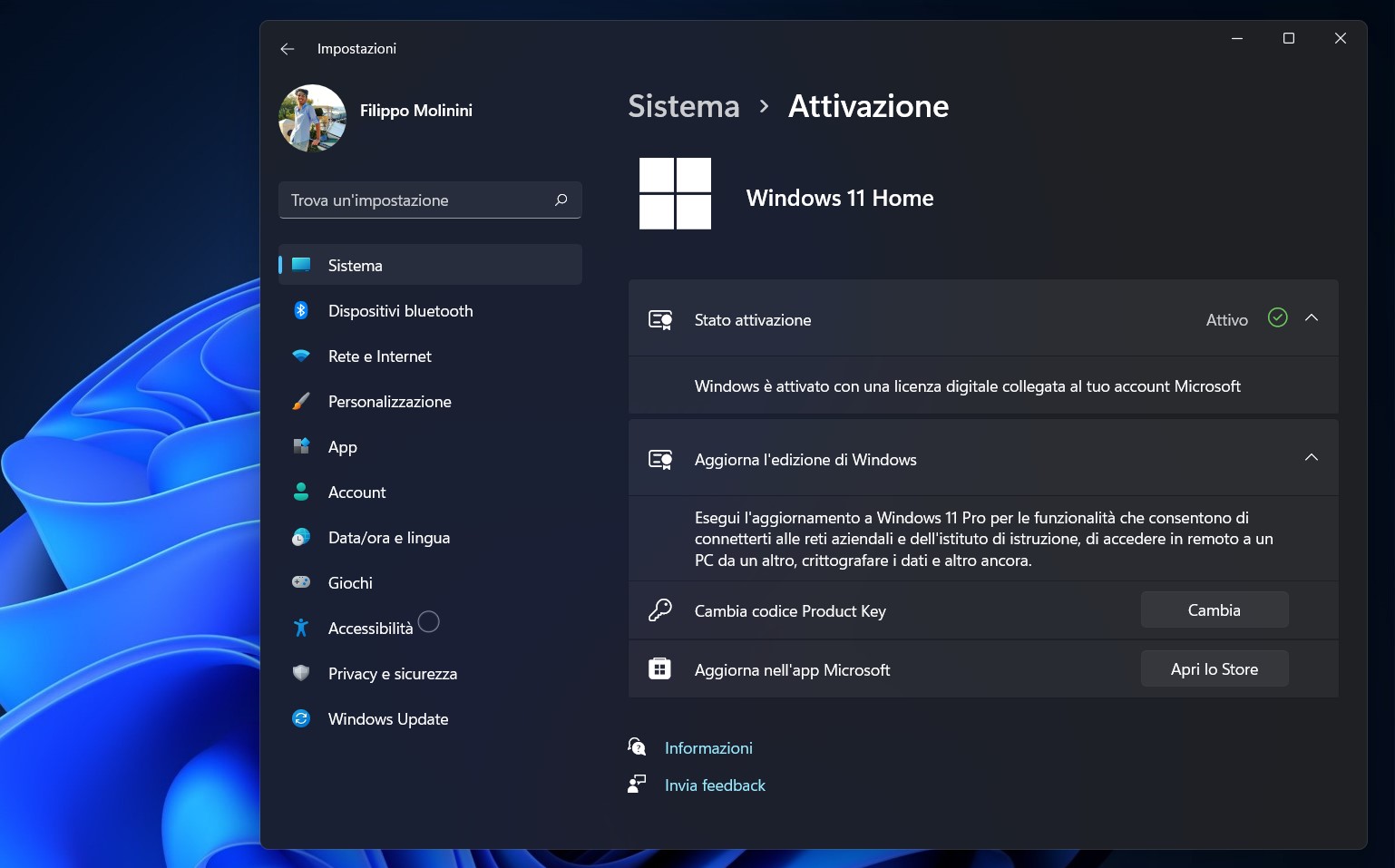The width and height of the screenshot is (1395, 868).
Task: Focus the Trova un'impostazione search field
Action: click(x=430, y=200)
